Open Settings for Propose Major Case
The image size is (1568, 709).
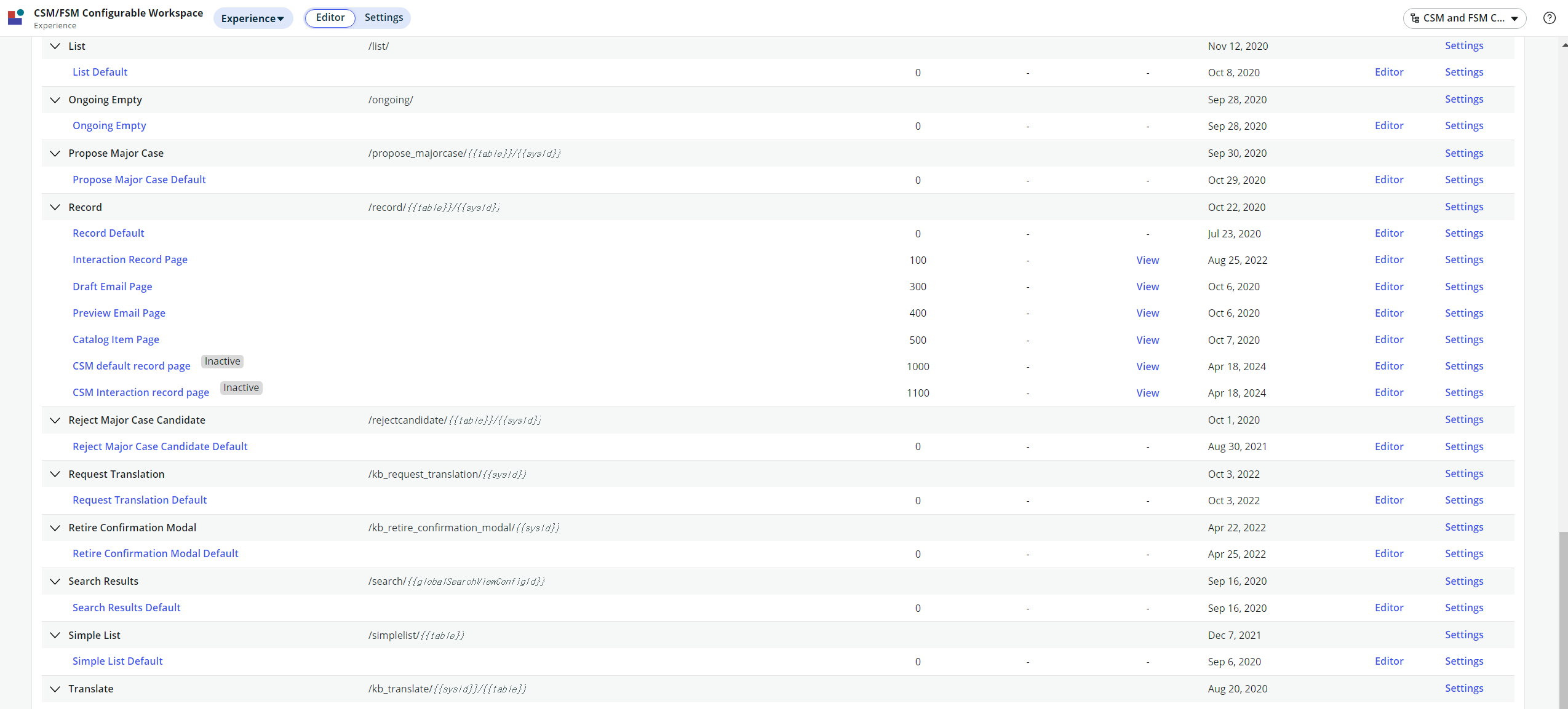(x=1463, y=153)
